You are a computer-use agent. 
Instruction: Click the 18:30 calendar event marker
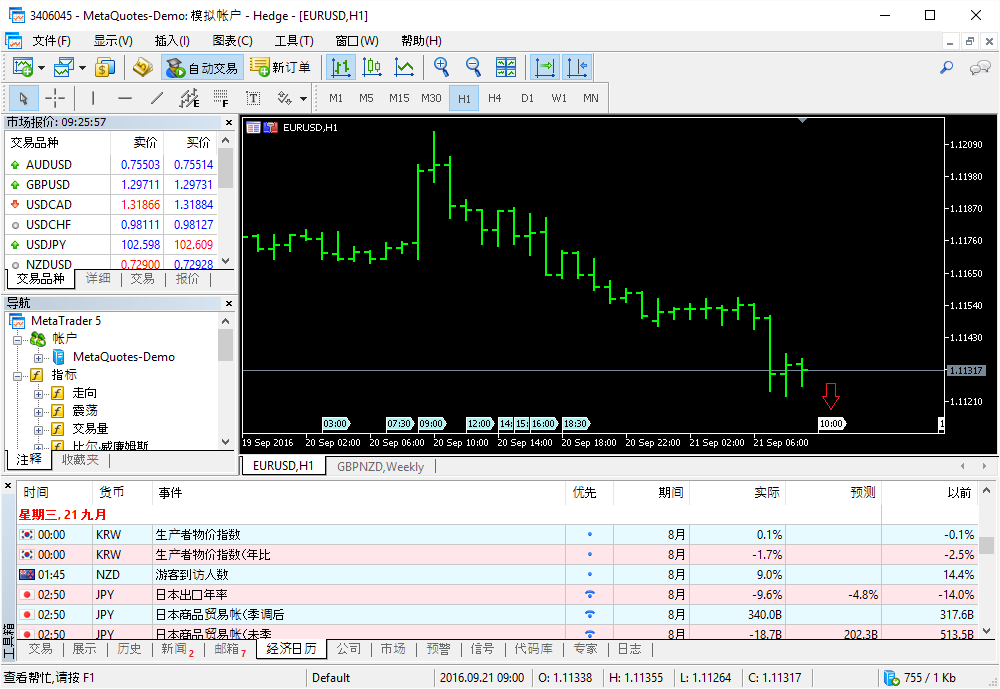(576, 424)
